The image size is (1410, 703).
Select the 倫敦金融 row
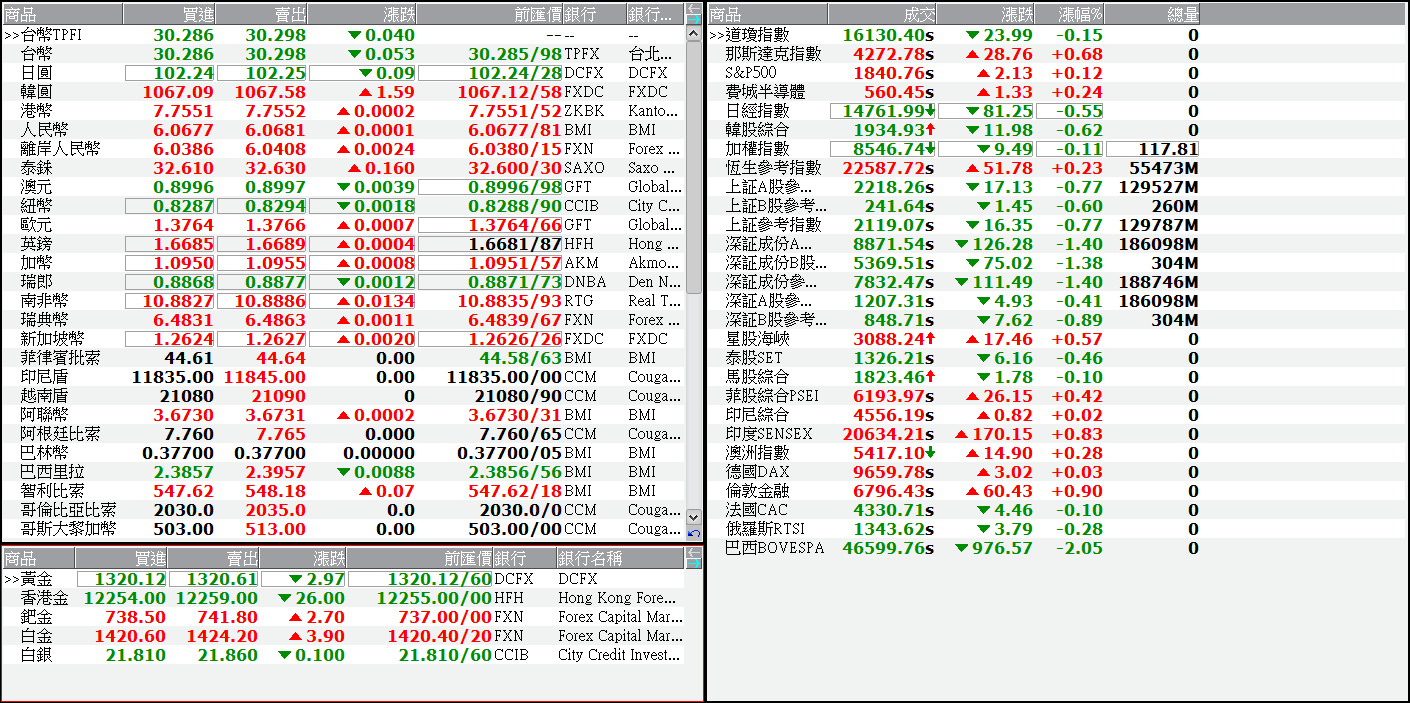tap(954, 491)
